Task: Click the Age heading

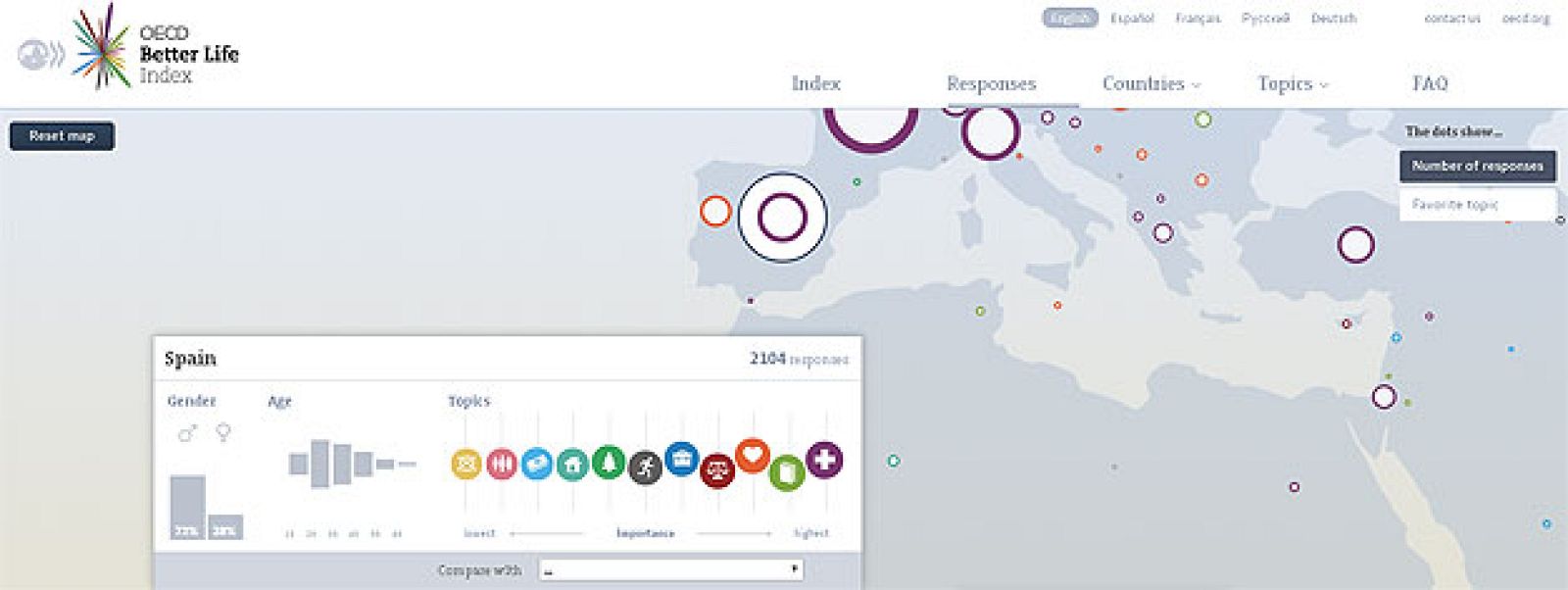Action: click(279, 401)
